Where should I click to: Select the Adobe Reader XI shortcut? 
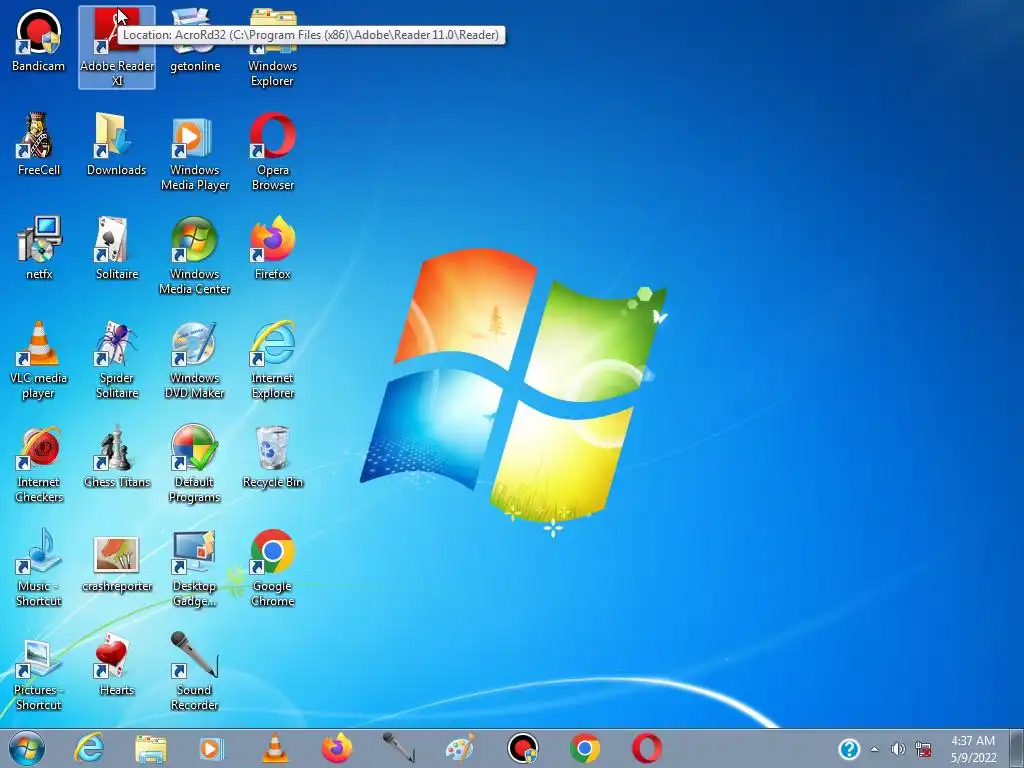point(117,47)
